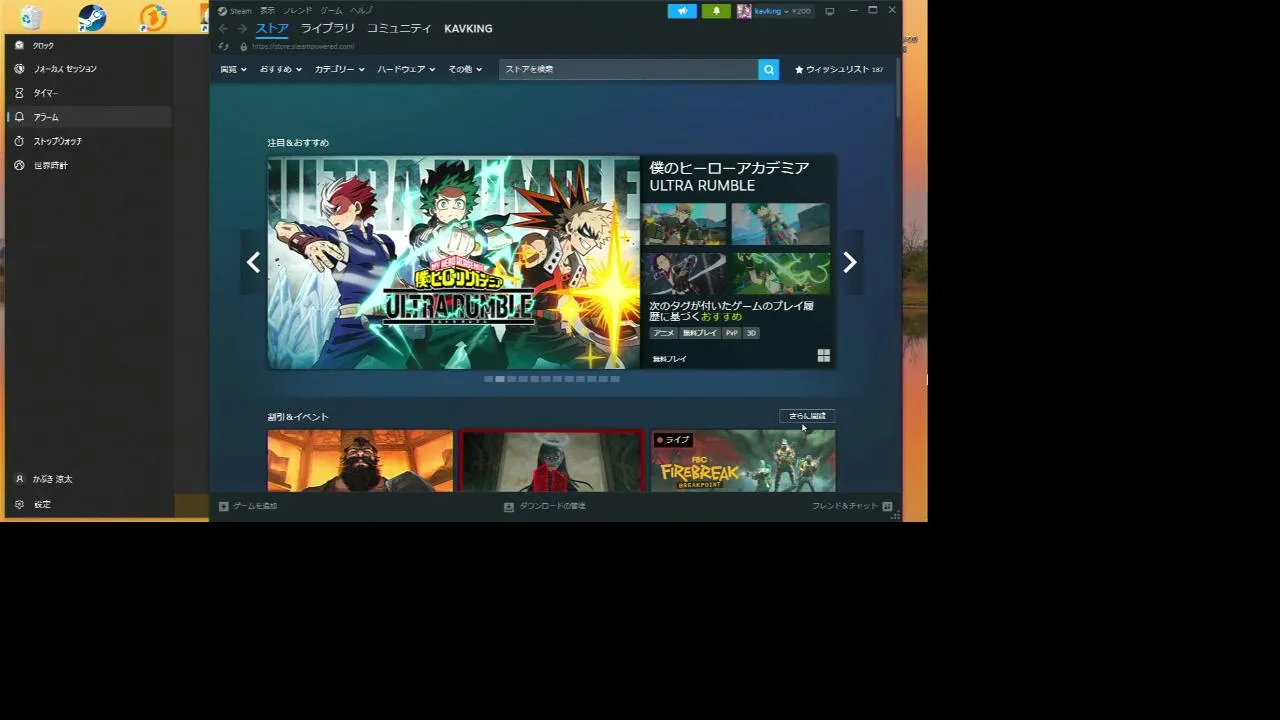Click the 無料プレイ tag chip
The height and width of the screenshot is (720, 1280).
tap(700, 333)
